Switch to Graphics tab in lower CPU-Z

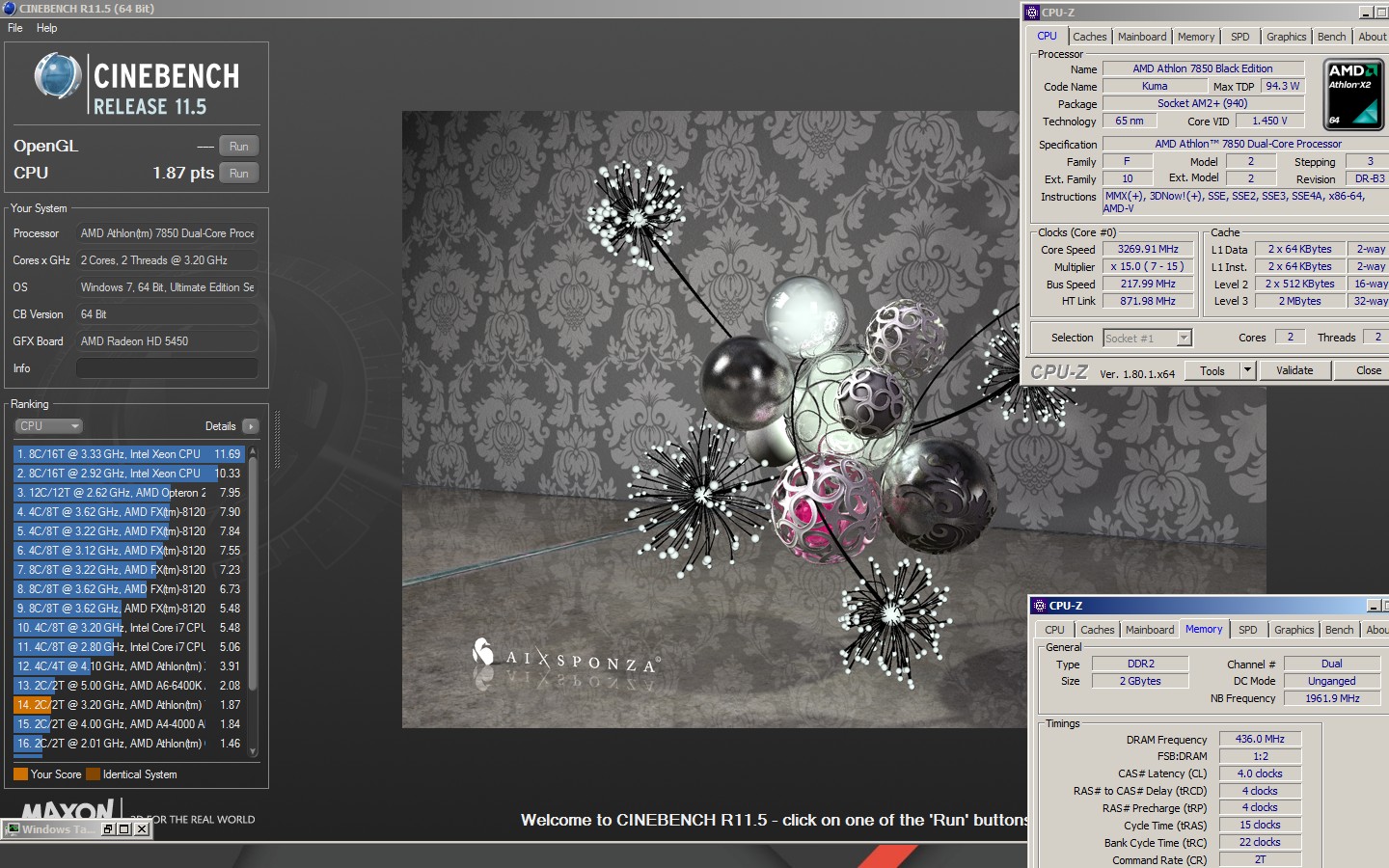coord(1294,630)
